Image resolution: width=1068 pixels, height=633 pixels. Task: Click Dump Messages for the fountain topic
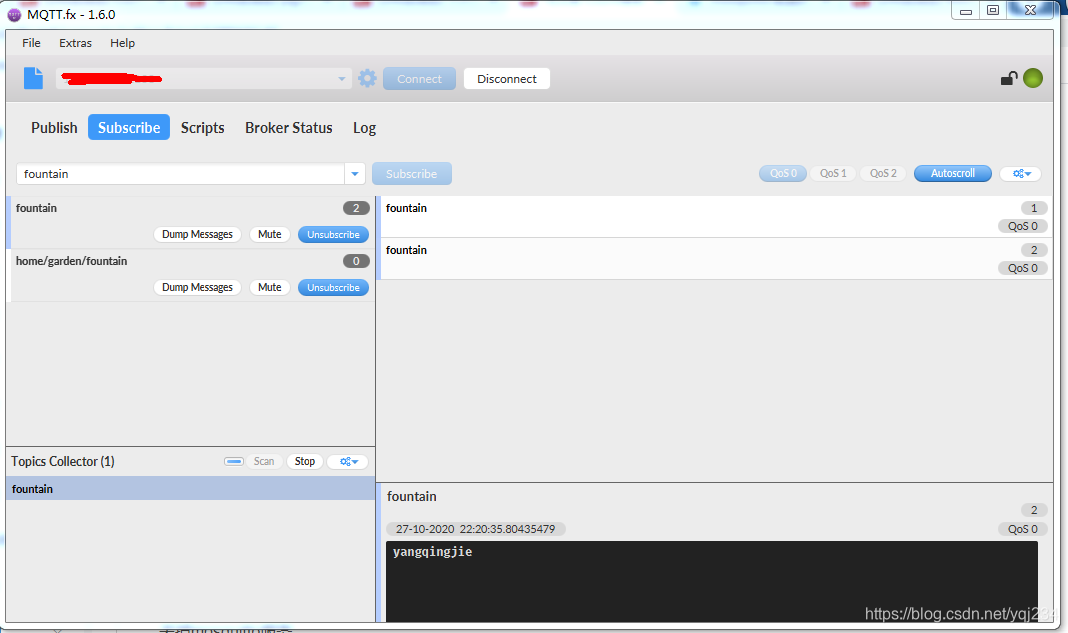coord(198,234)
